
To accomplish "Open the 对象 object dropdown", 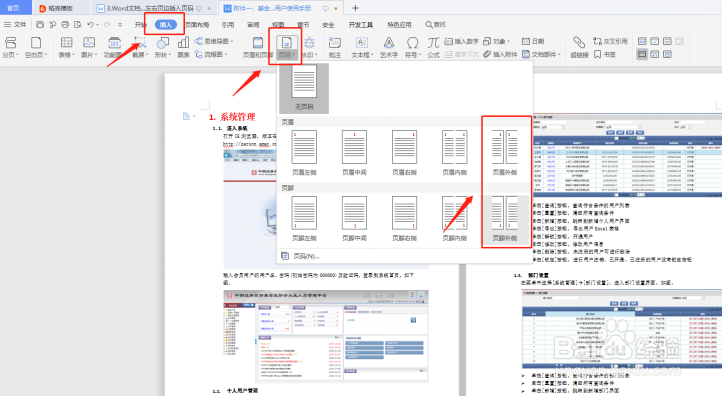I will 496,41.
